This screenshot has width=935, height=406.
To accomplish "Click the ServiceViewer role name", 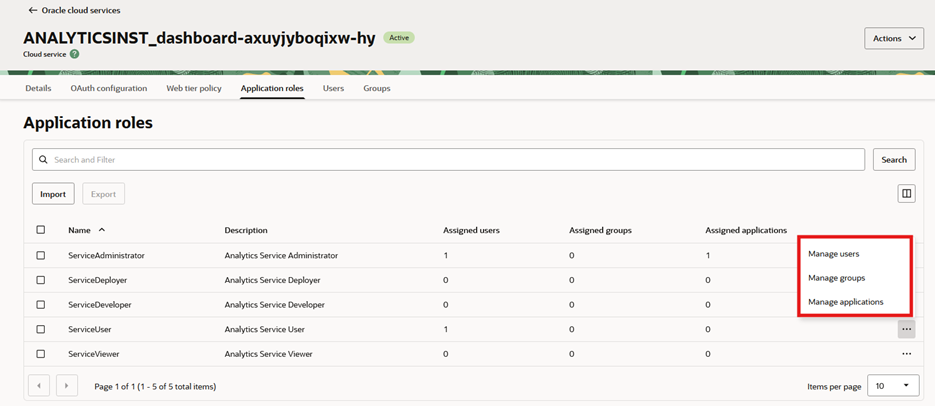I will [x=94, y=354].
